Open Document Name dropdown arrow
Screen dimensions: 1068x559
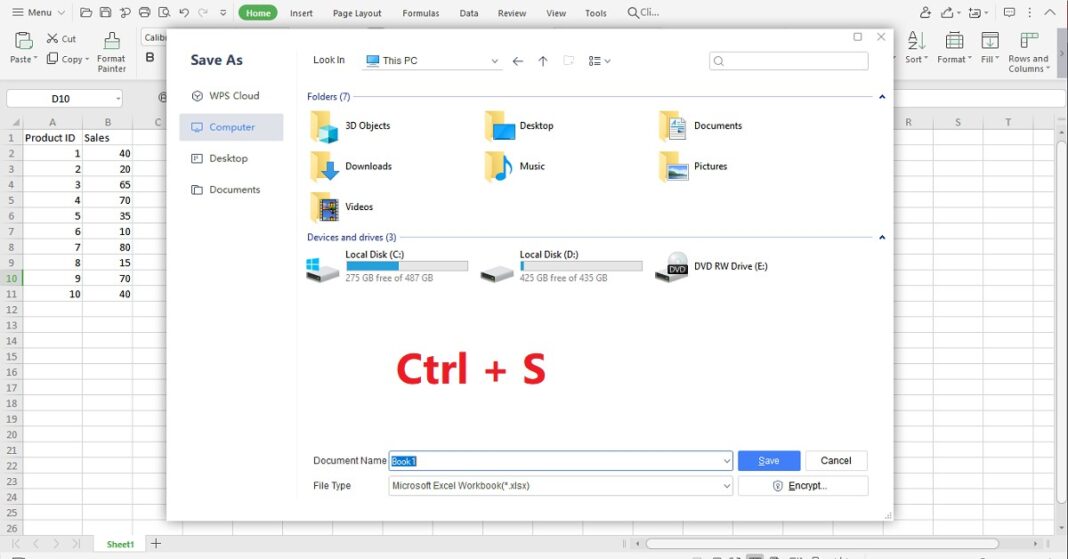(726, 461)
